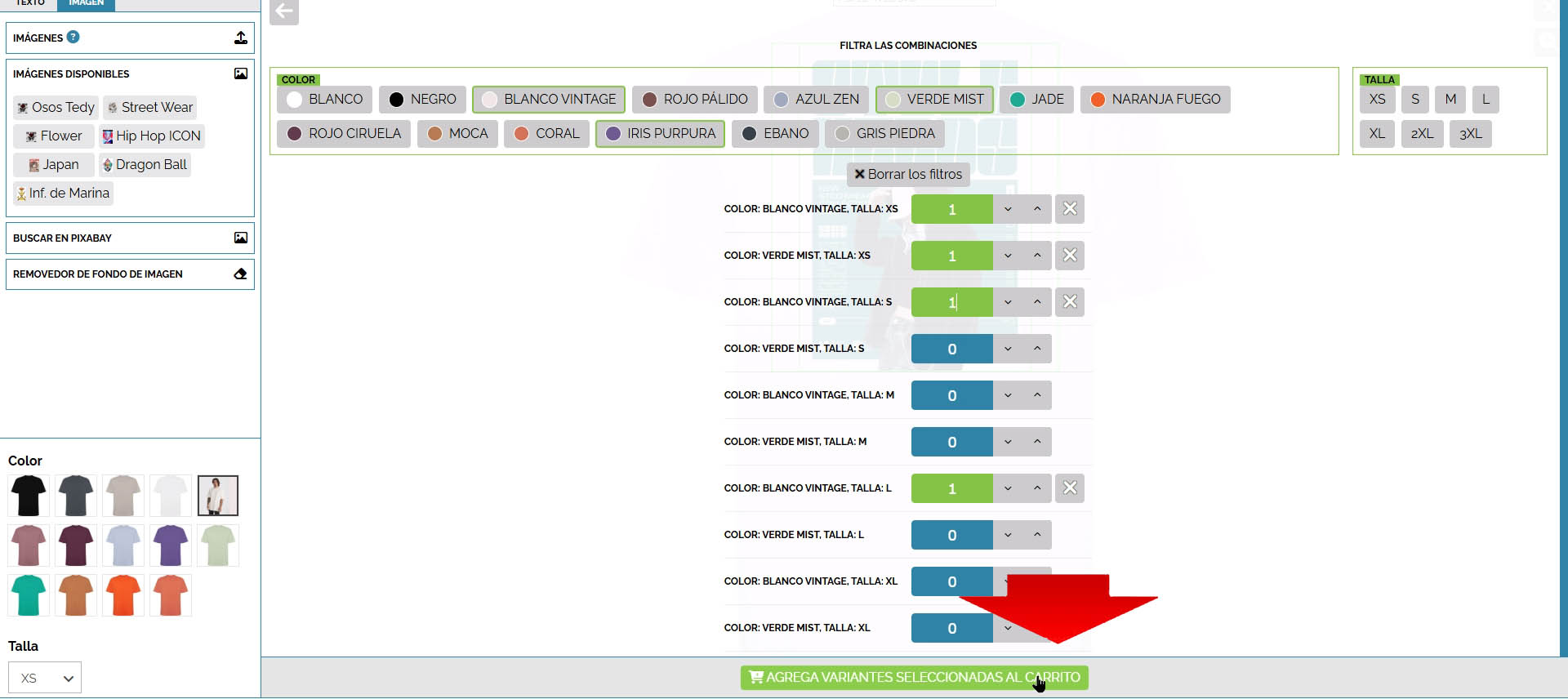1568x699 pixels.
Task: Toggle the Verde Mist color filter
Action: (x=934, y=100)
